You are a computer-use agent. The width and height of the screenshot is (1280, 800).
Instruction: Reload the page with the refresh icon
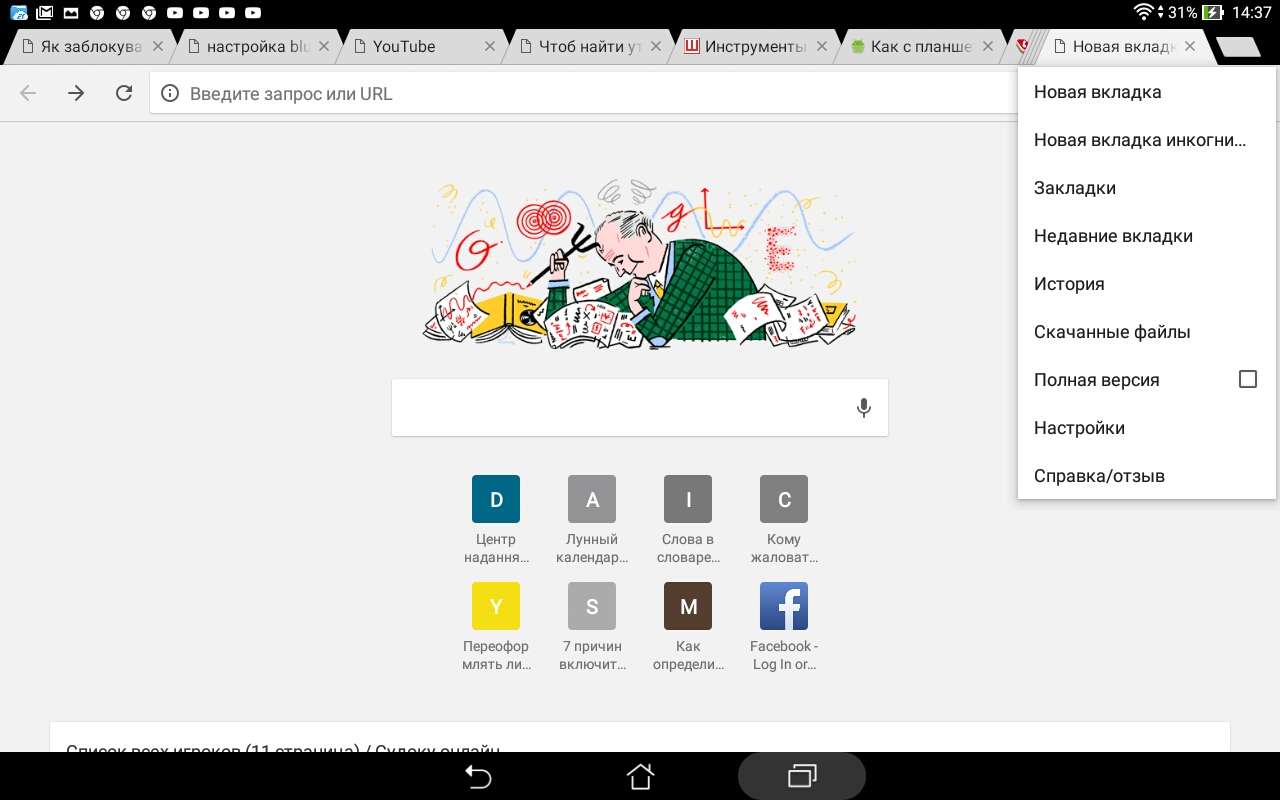[x=124, y=93]
